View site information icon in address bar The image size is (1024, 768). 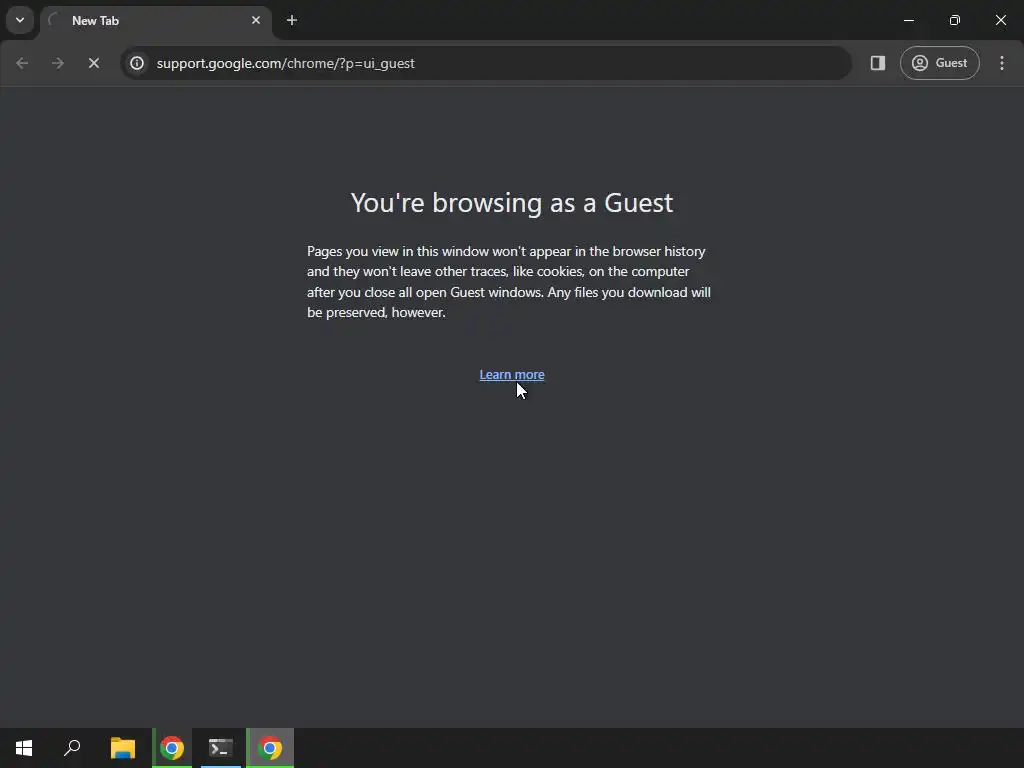pyautogui.click(x=137, y=63)
